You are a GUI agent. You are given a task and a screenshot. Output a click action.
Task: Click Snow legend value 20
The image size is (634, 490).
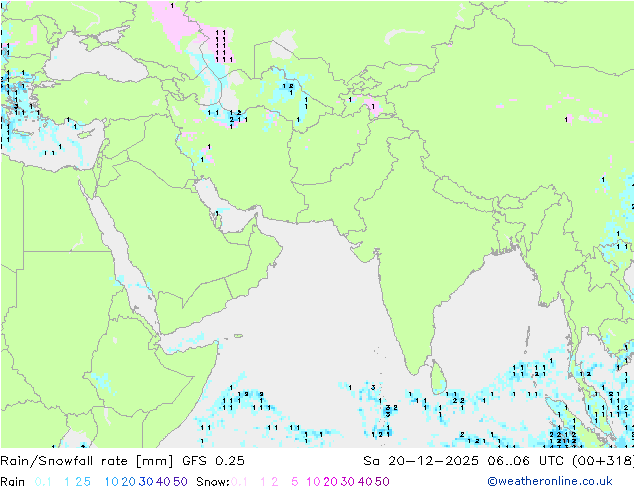tap(331, 482)
